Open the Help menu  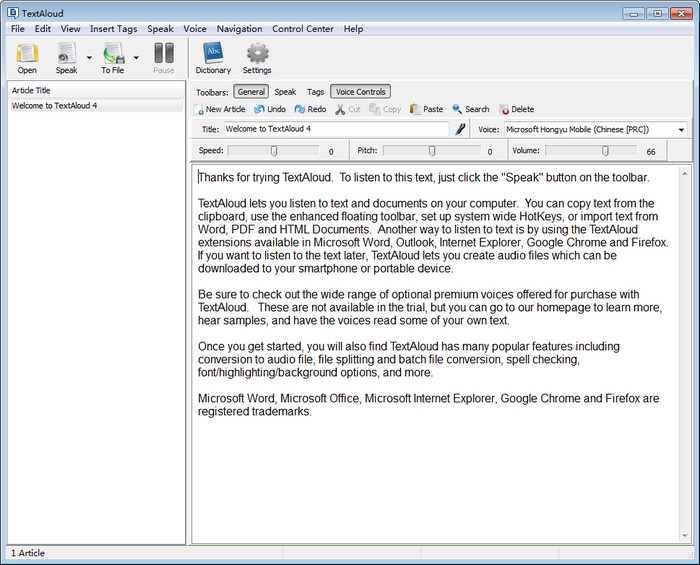(353, 29)
